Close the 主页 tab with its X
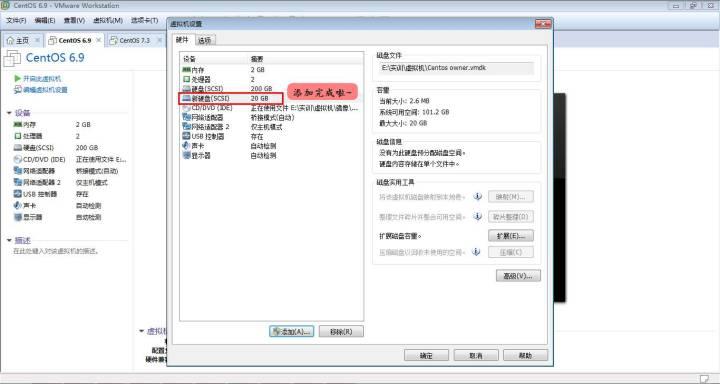720x384 pixels. click(38, 40)
